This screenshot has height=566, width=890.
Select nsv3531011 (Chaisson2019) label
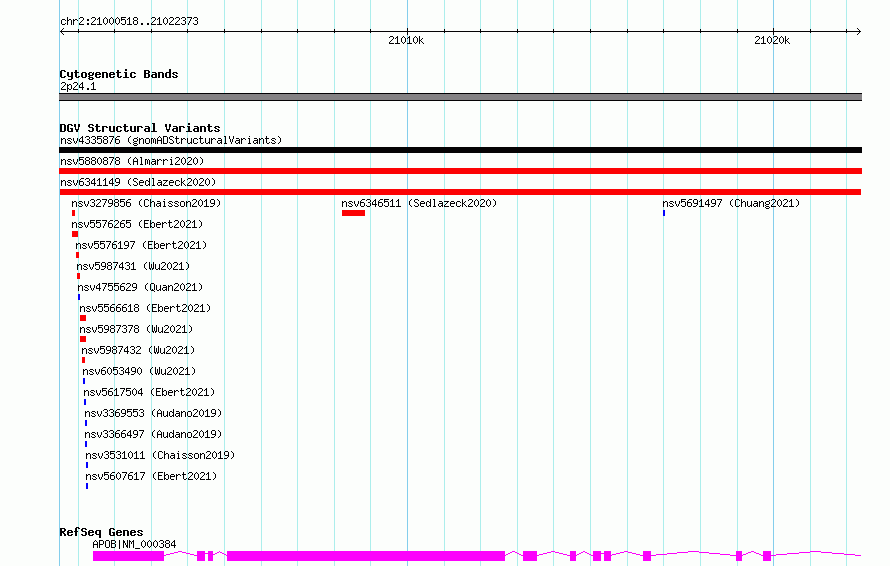[160, 455]
